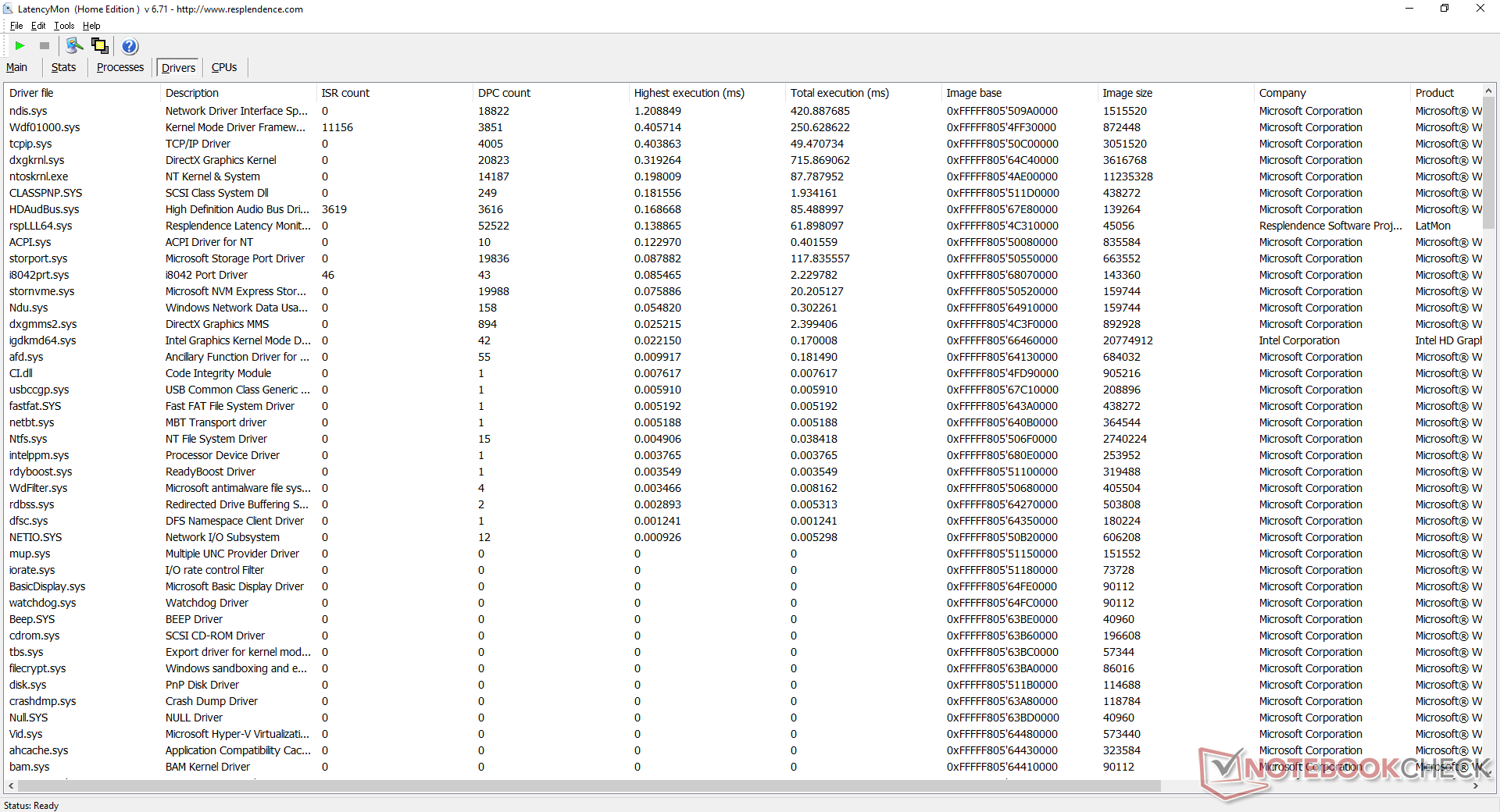Select the Wdf01000.sys driver row

click(743, 127)
